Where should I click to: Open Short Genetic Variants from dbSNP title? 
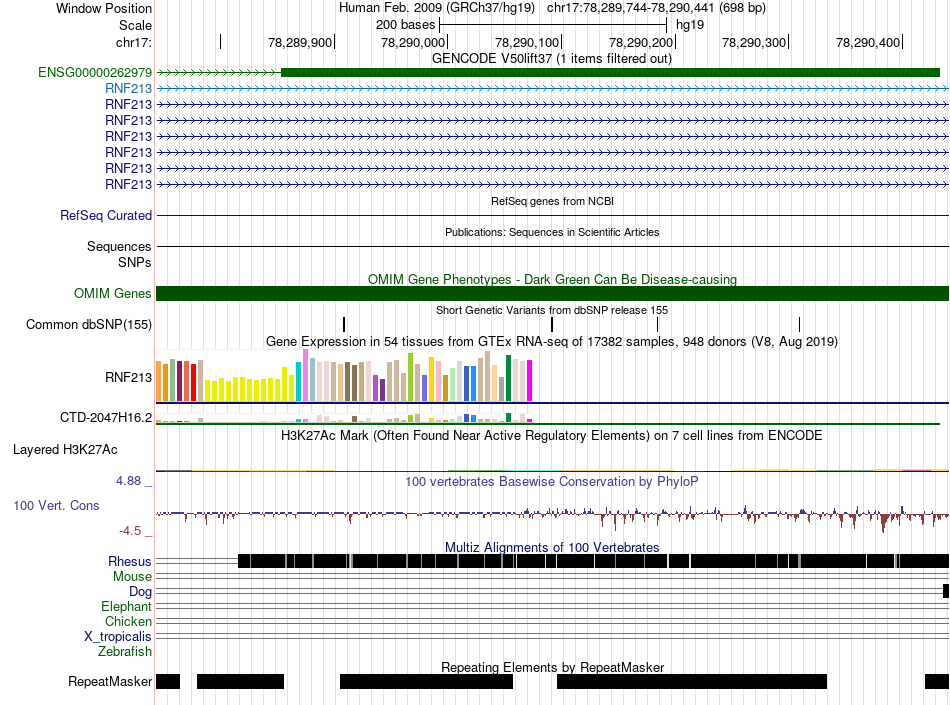click(x=552, y=310)
